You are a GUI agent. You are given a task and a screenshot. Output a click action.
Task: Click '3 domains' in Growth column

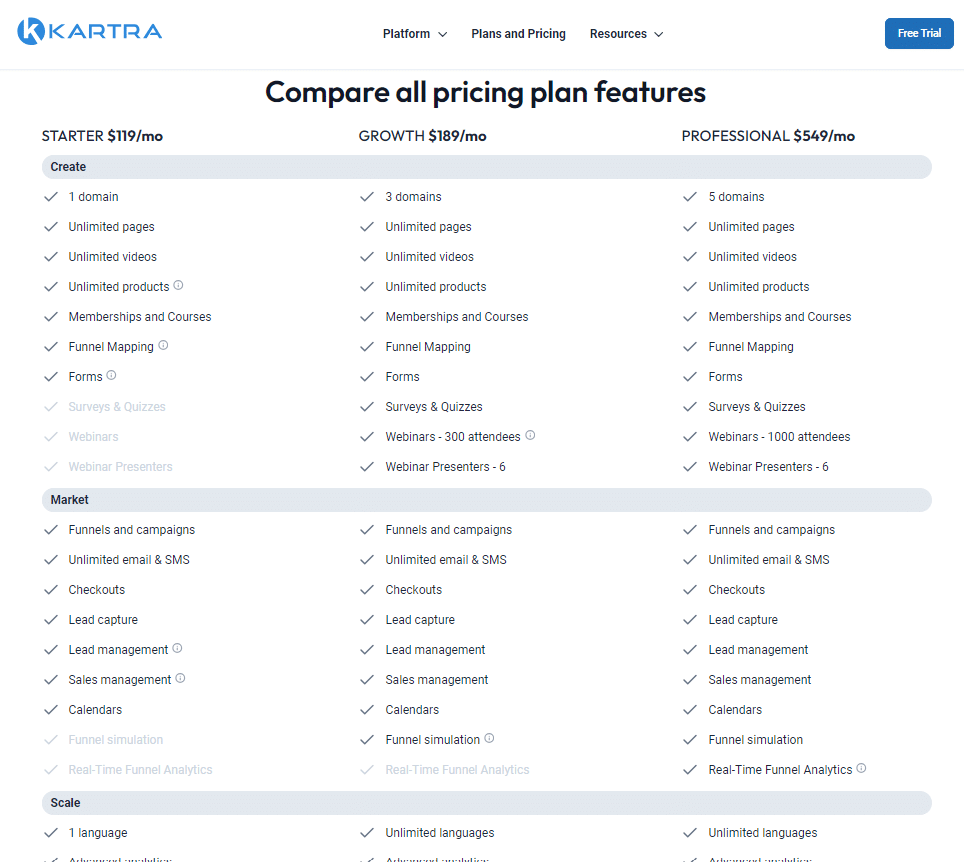click(413, 197)
